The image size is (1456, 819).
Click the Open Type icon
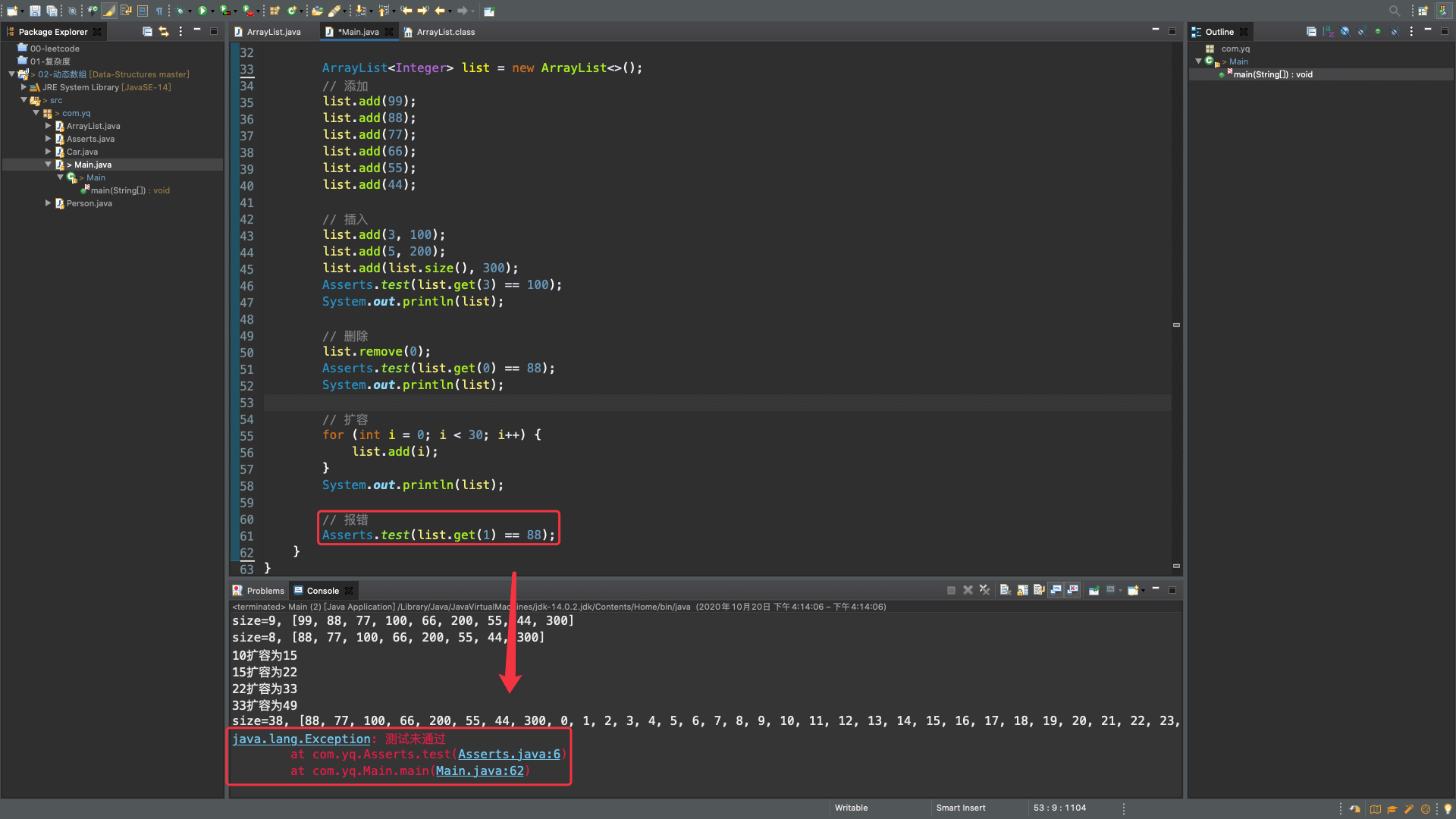(317, 11)
